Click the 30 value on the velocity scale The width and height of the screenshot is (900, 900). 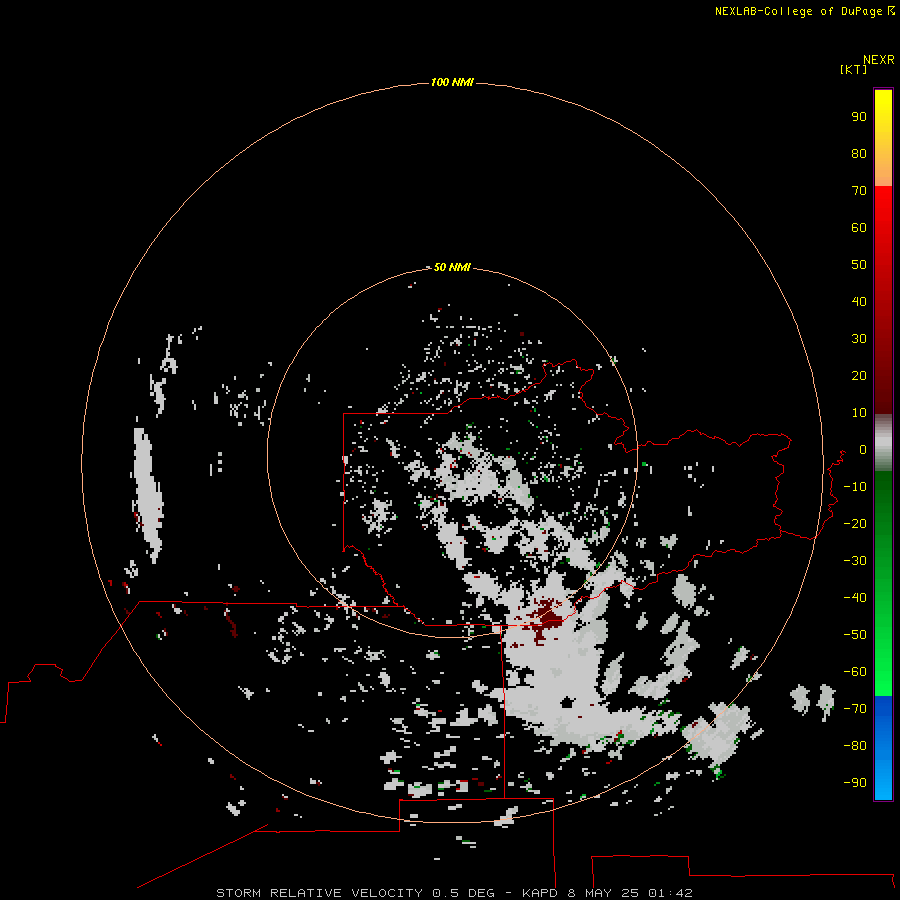click(859, 339)
